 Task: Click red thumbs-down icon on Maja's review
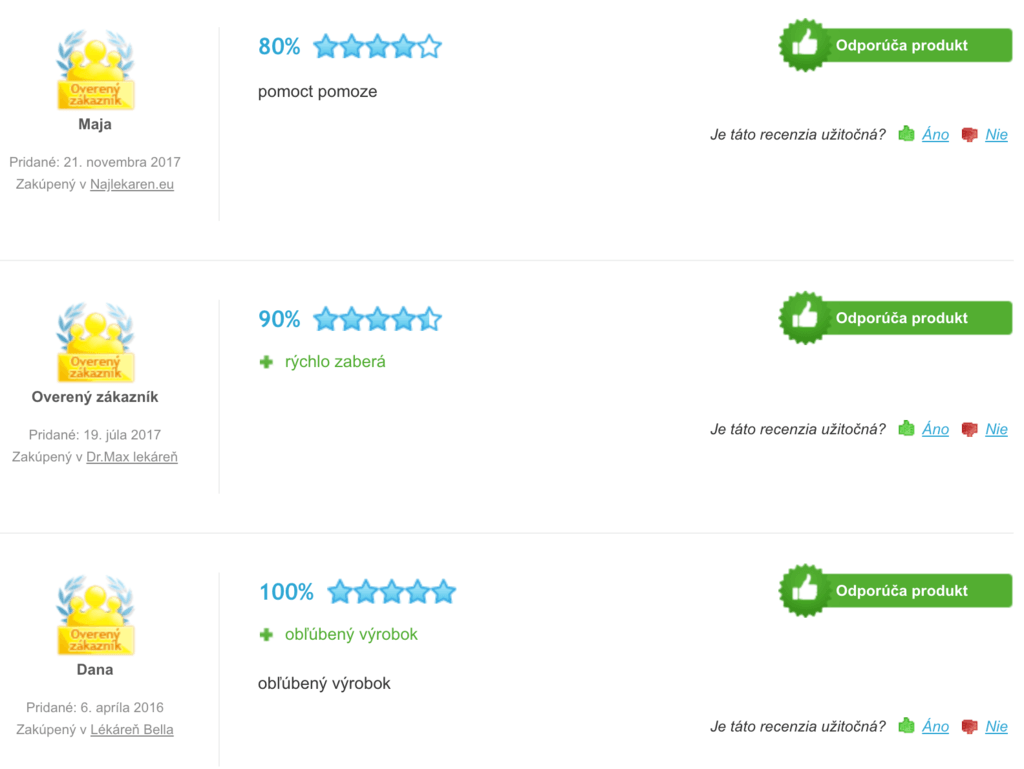(x=969, y=134)
